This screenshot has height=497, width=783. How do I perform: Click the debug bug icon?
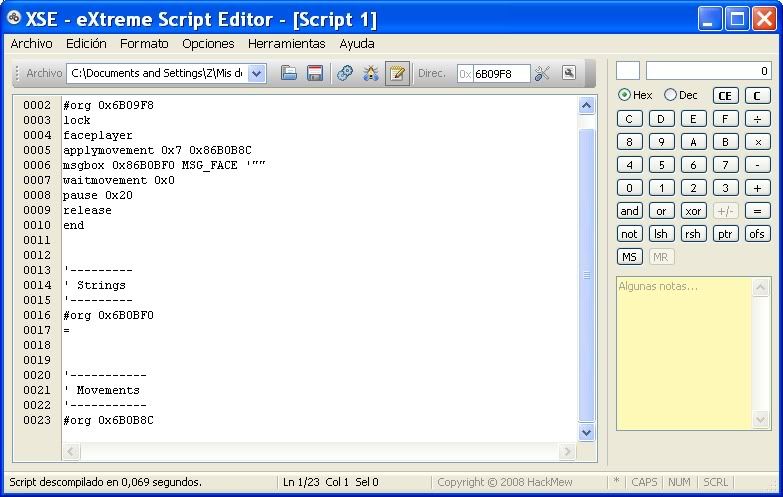371,73
